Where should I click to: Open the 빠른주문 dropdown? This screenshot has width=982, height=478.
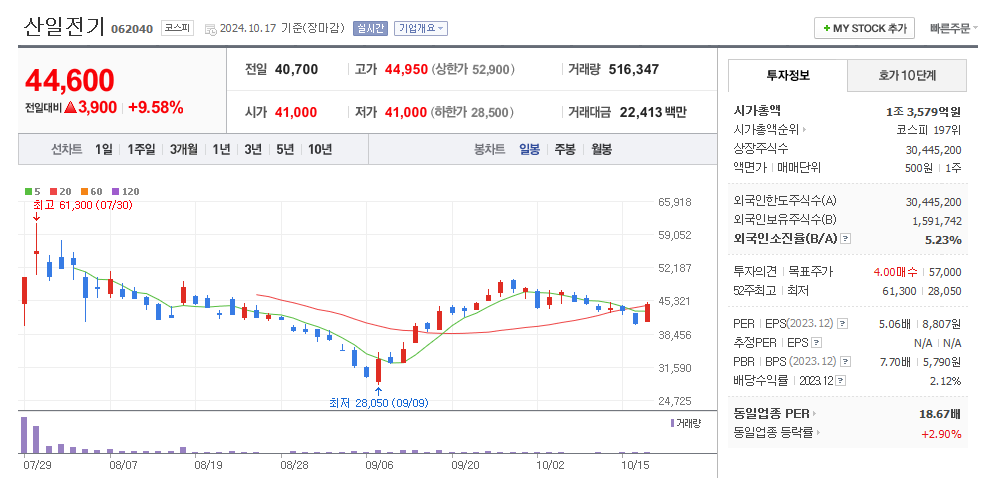(954, 28)
